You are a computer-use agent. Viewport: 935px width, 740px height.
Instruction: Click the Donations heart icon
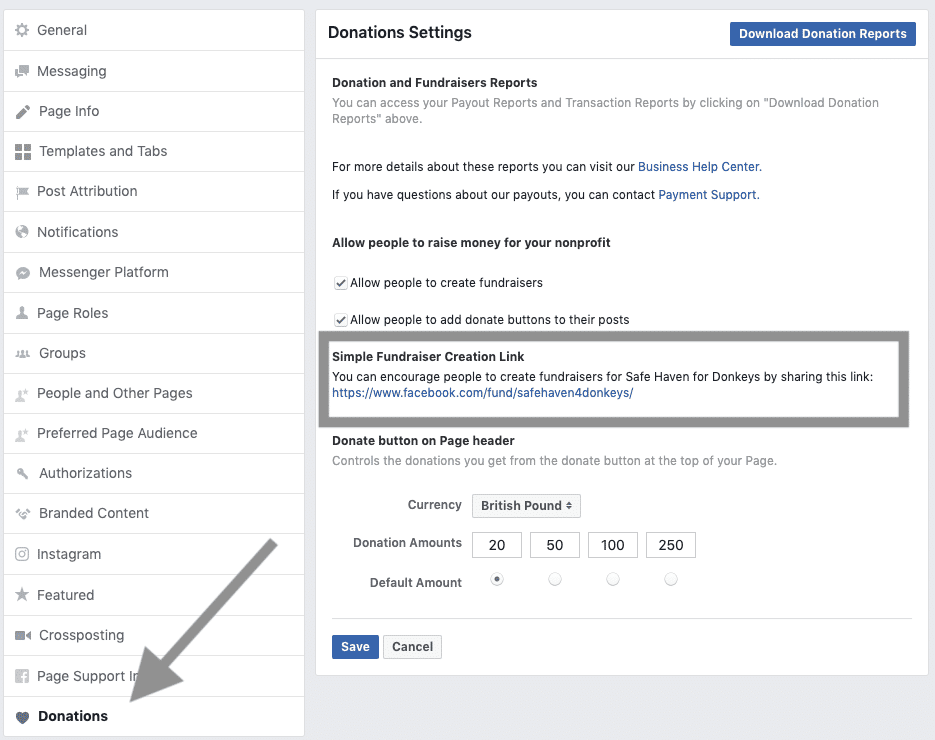(x=23, y=717)
